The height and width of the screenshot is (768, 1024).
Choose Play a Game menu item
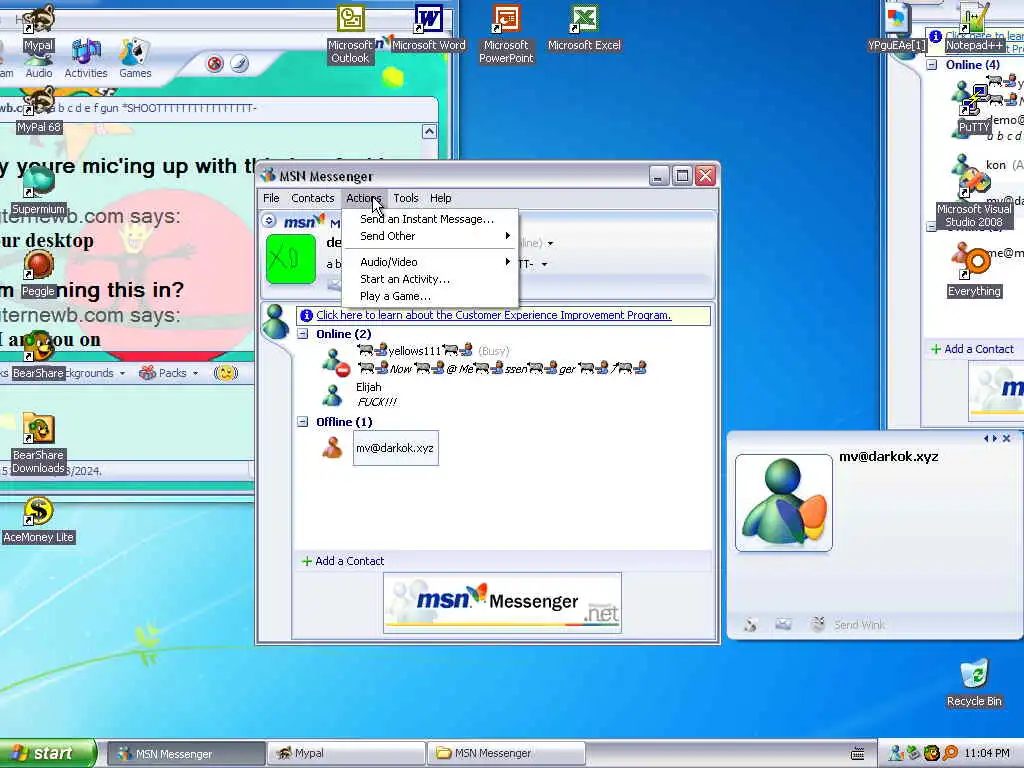click(430, 296)
